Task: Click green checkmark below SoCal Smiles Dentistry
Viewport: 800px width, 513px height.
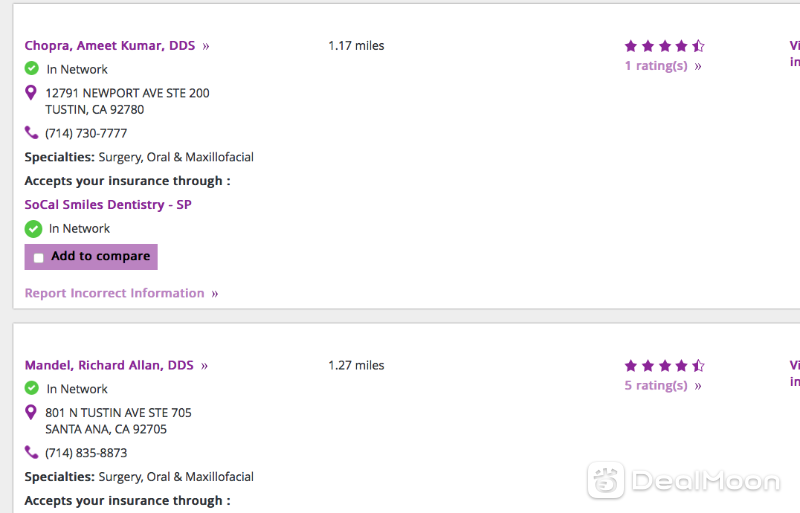Action: [33, 229]
